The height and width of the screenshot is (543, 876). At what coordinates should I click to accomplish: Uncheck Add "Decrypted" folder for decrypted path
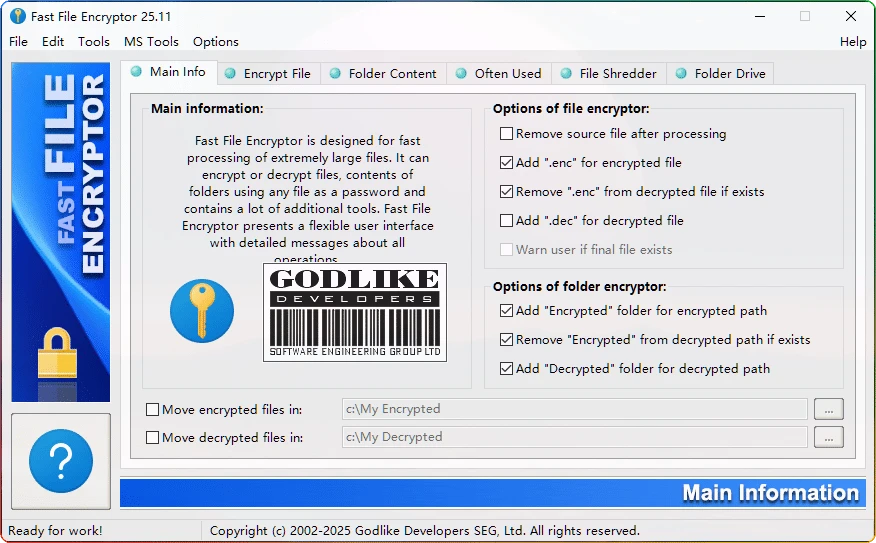pos(506,369)
